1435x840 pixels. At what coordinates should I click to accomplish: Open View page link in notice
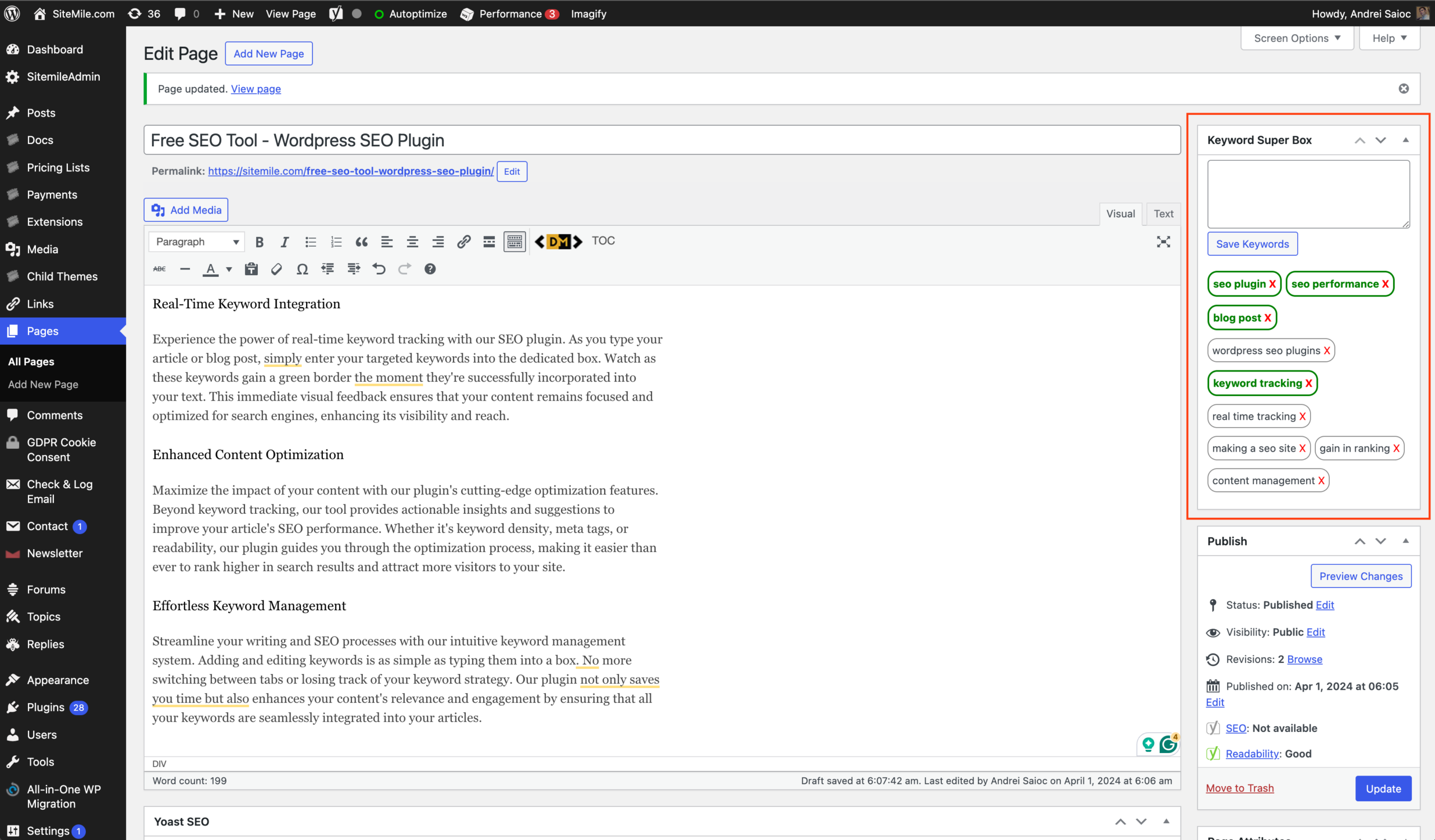256,89
